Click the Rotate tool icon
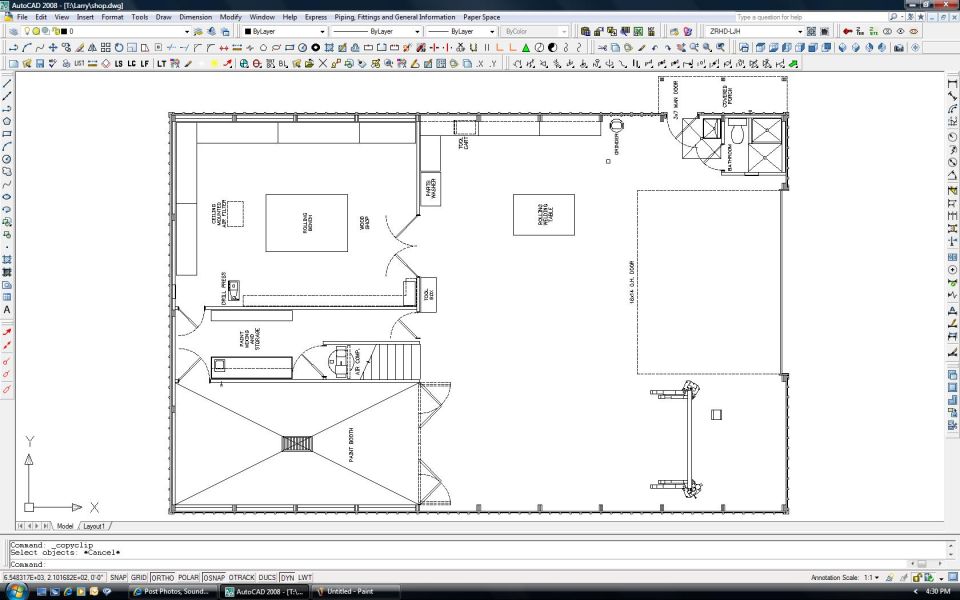 (x=119, y=47)
